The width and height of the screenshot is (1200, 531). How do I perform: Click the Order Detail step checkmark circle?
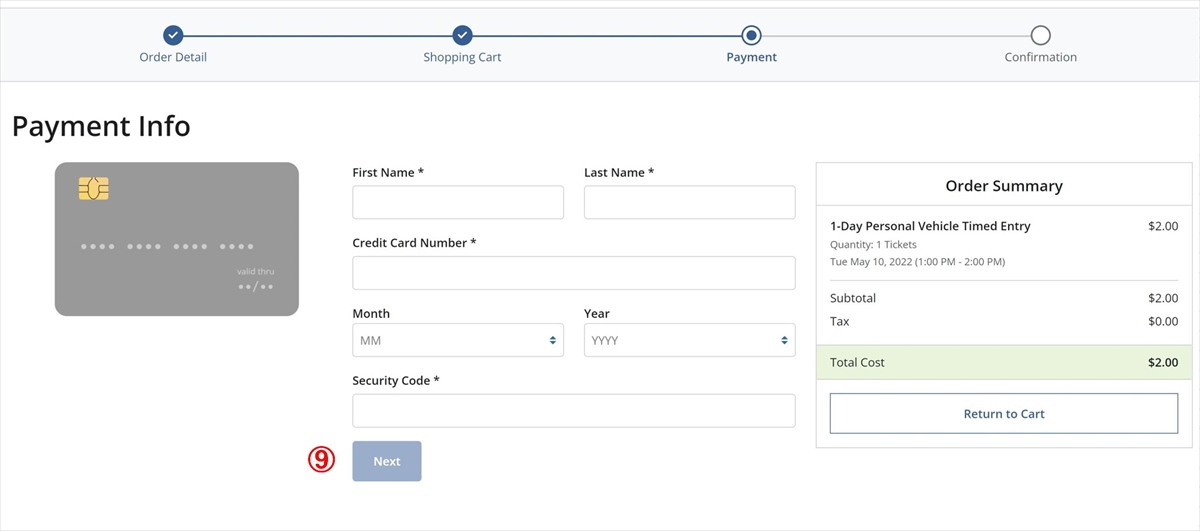pyautogui.click(x=173, y=35)
